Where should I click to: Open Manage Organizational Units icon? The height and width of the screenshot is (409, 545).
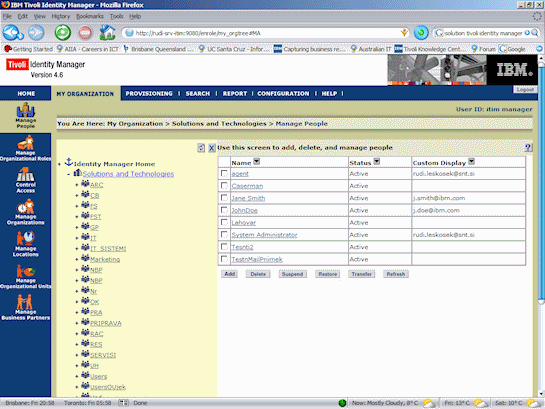pos(26,276)
